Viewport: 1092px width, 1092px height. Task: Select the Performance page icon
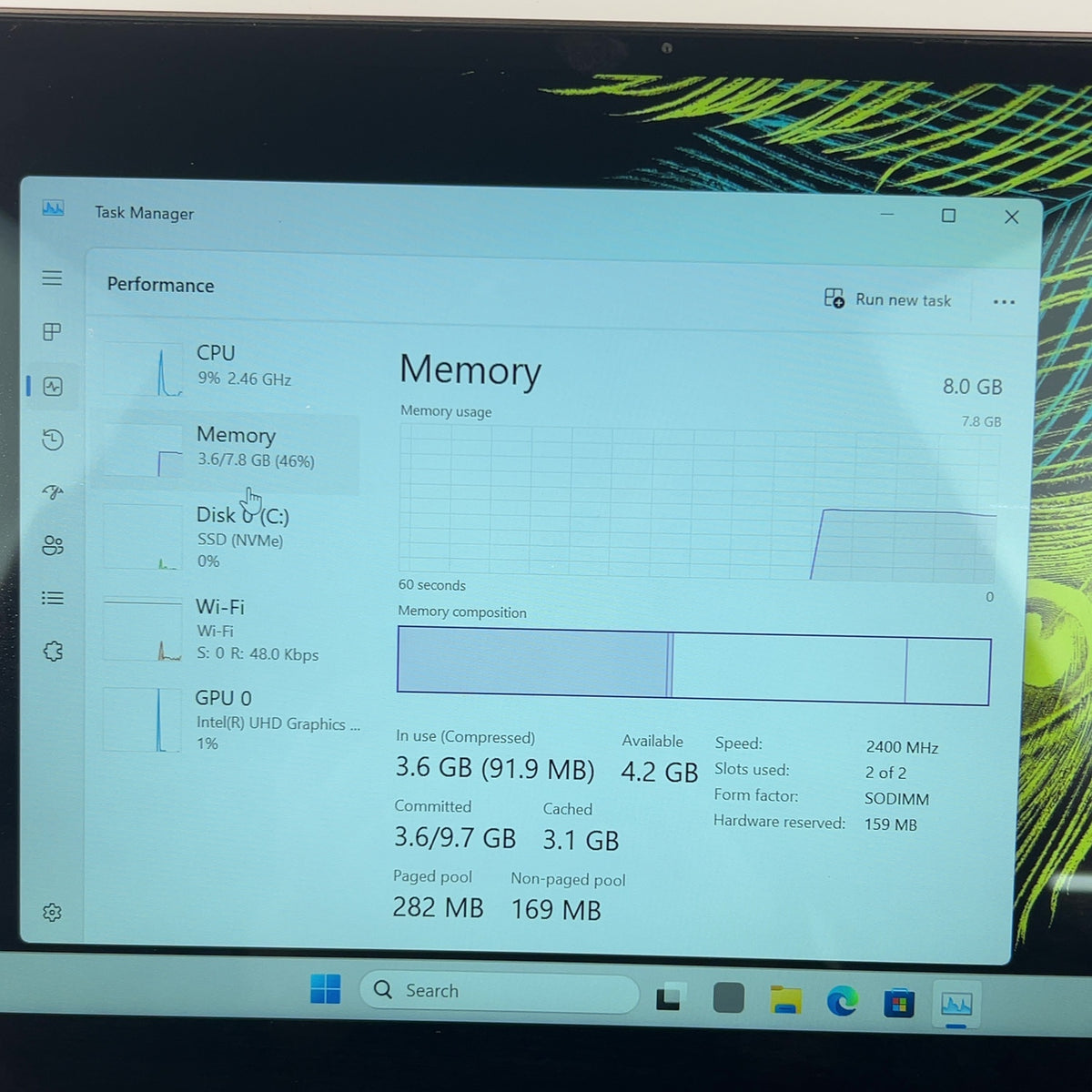point(53,387)
